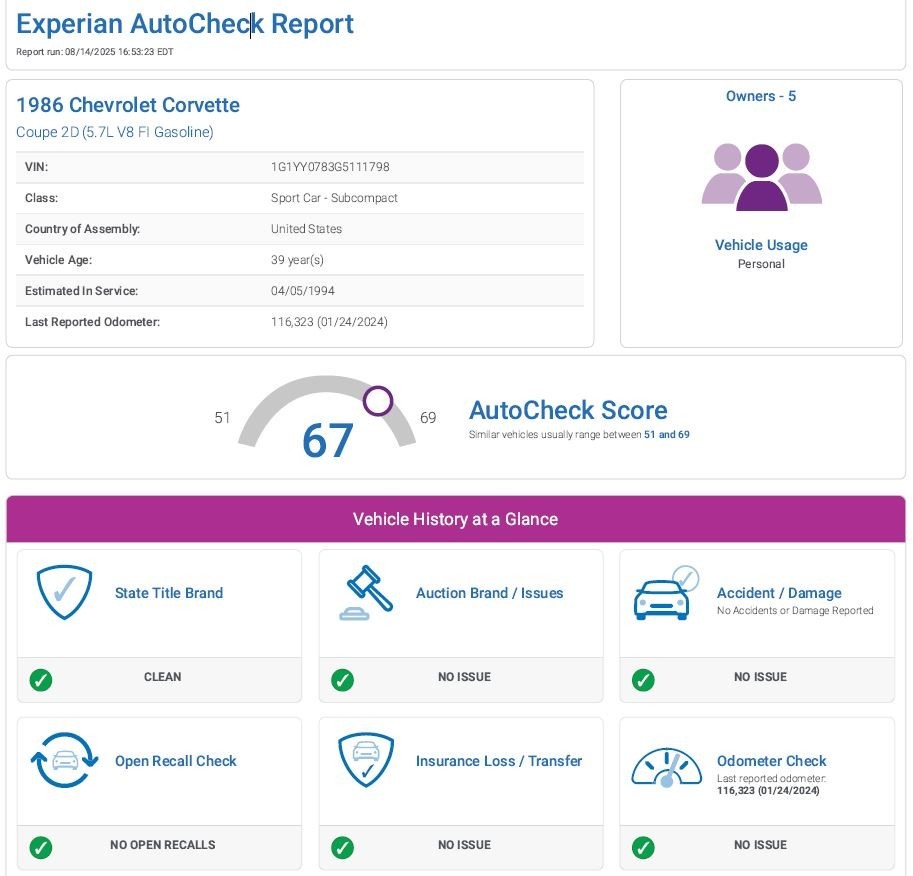
Task: Click the purple owners people icon
Action: coord(761,177)
